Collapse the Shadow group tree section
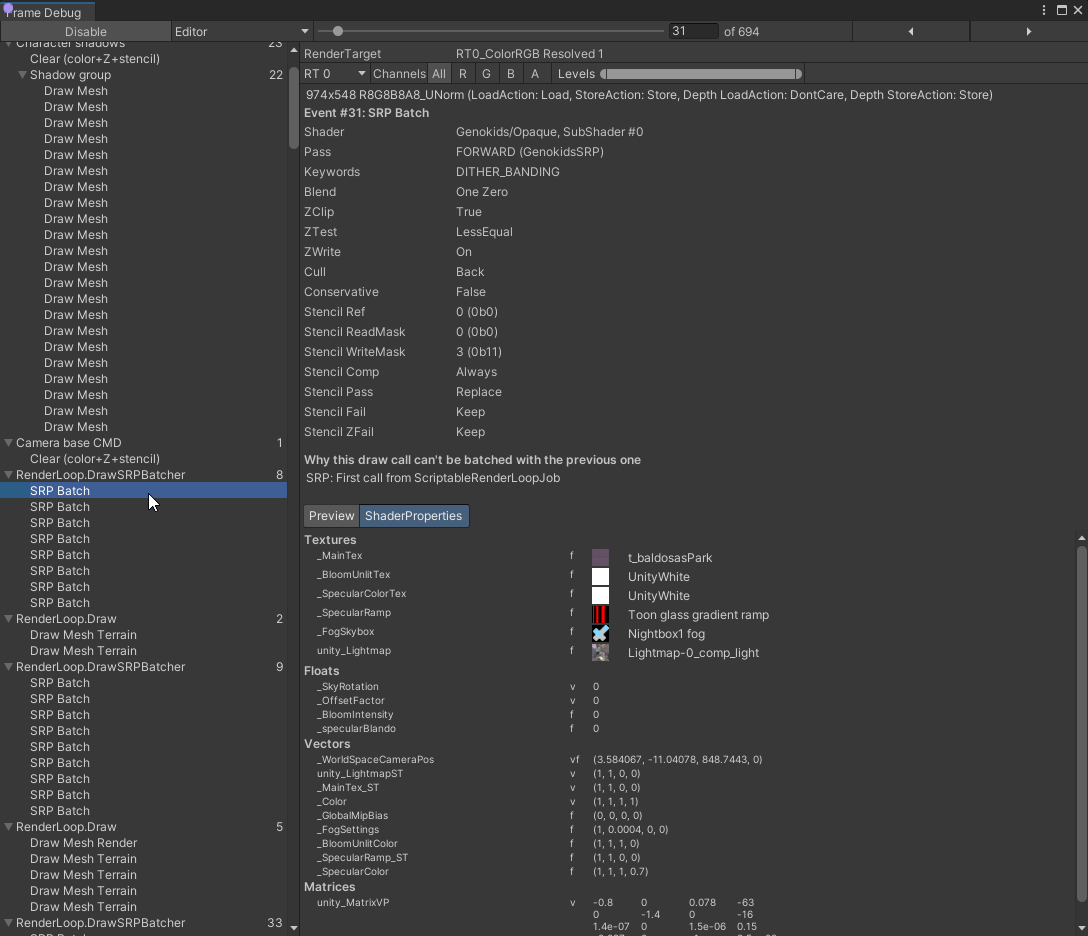Image resolution: width=1088 pixels, height=936 pixels. (21, 74)
